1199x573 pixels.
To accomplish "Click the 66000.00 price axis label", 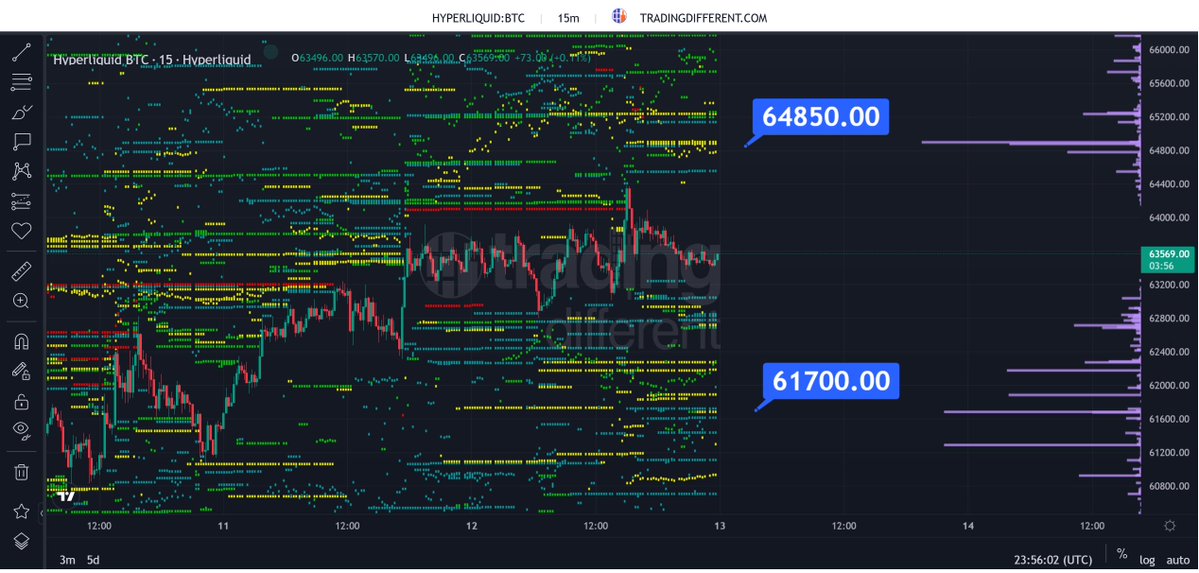I will [1169, 50].
